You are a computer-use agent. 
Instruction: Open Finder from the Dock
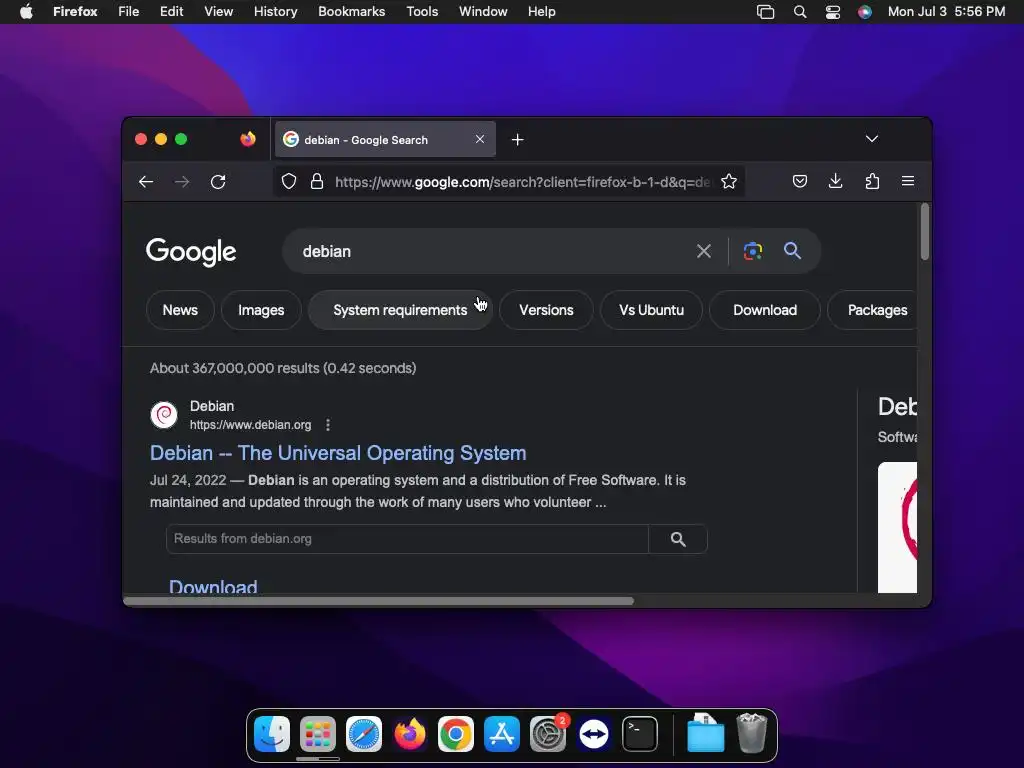tap(272, 734)
